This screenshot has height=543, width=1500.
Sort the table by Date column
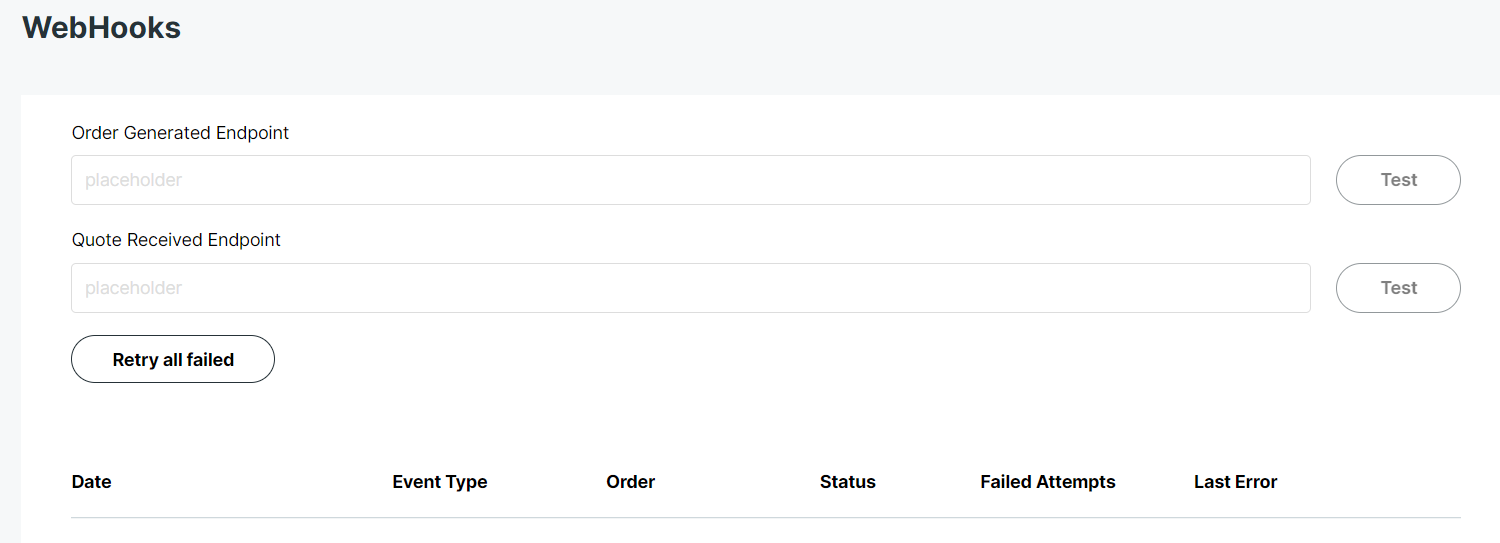91,482
